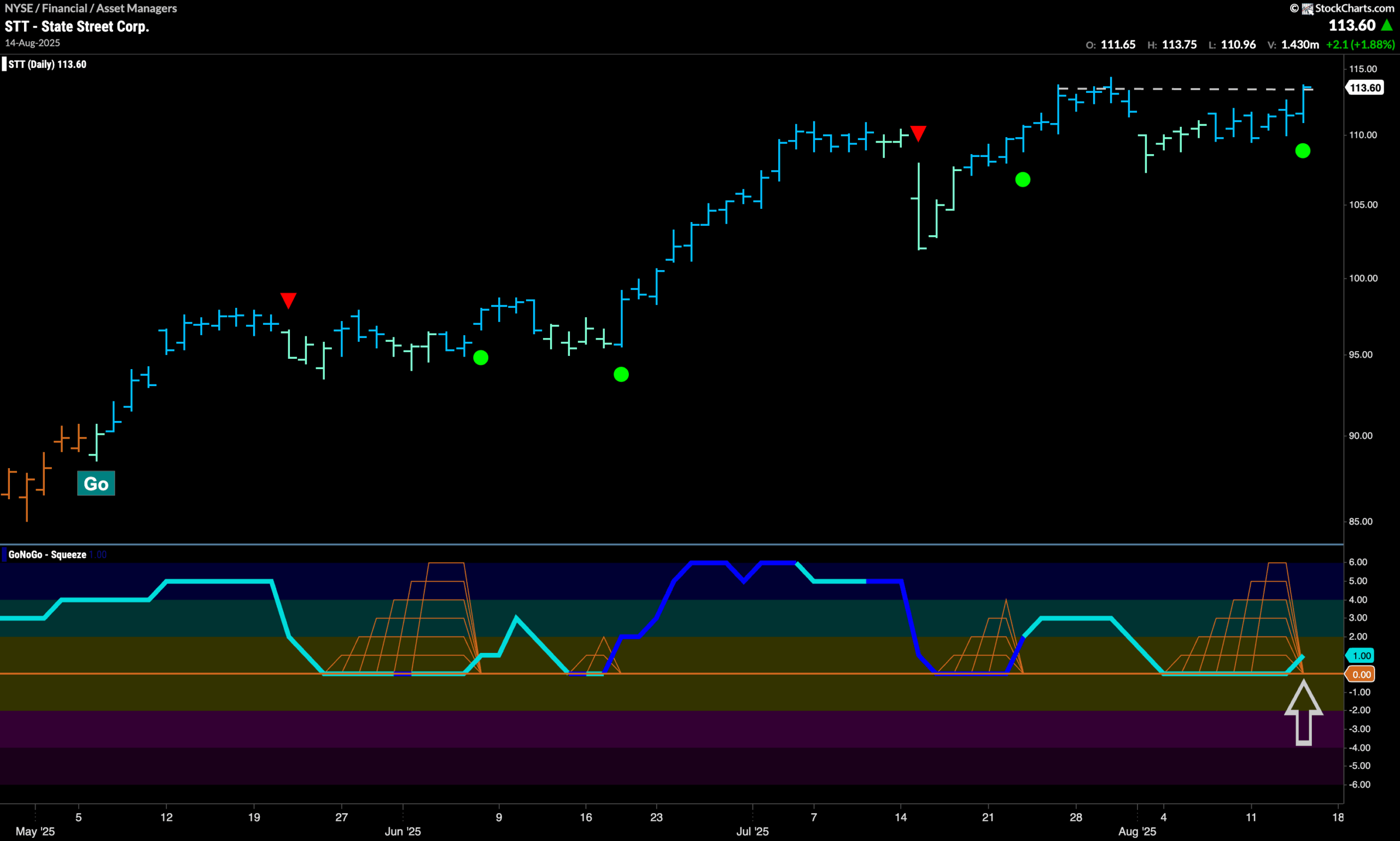Click the 85.00 price axis label
The image size is (1400, 841).
(1360, 521)
